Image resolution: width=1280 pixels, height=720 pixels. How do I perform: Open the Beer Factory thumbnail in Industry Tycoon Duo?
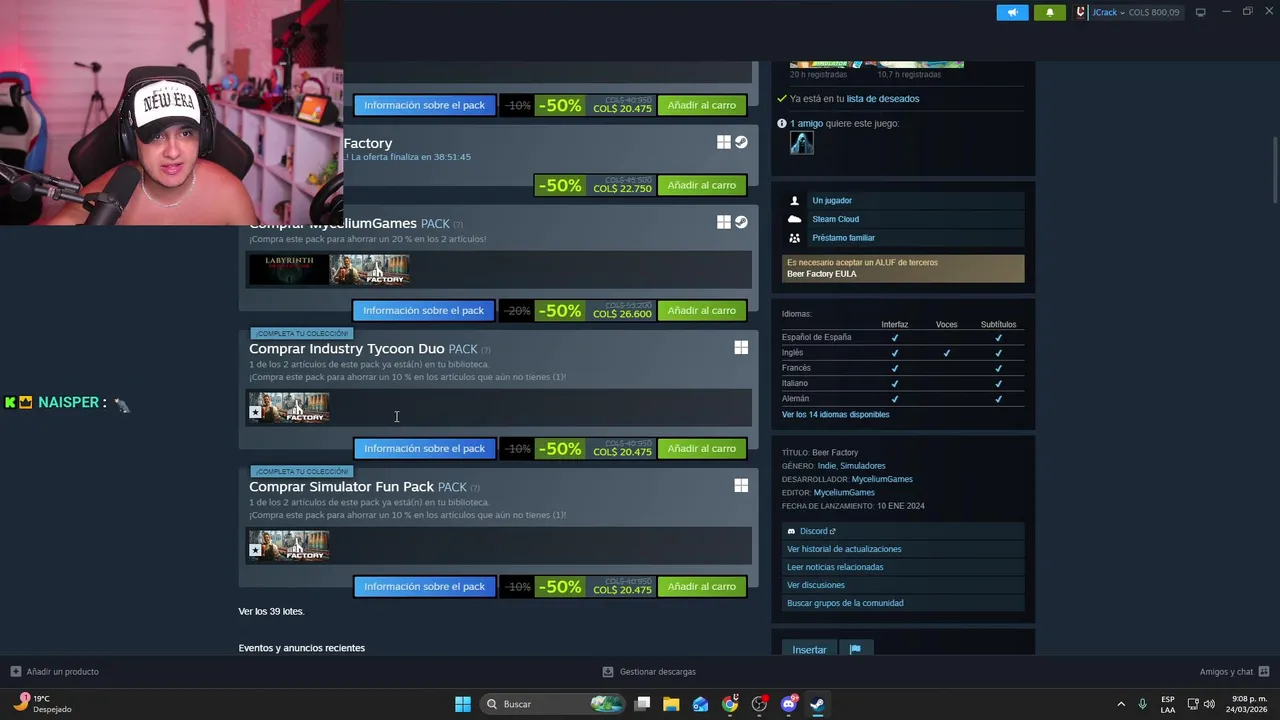289,407
